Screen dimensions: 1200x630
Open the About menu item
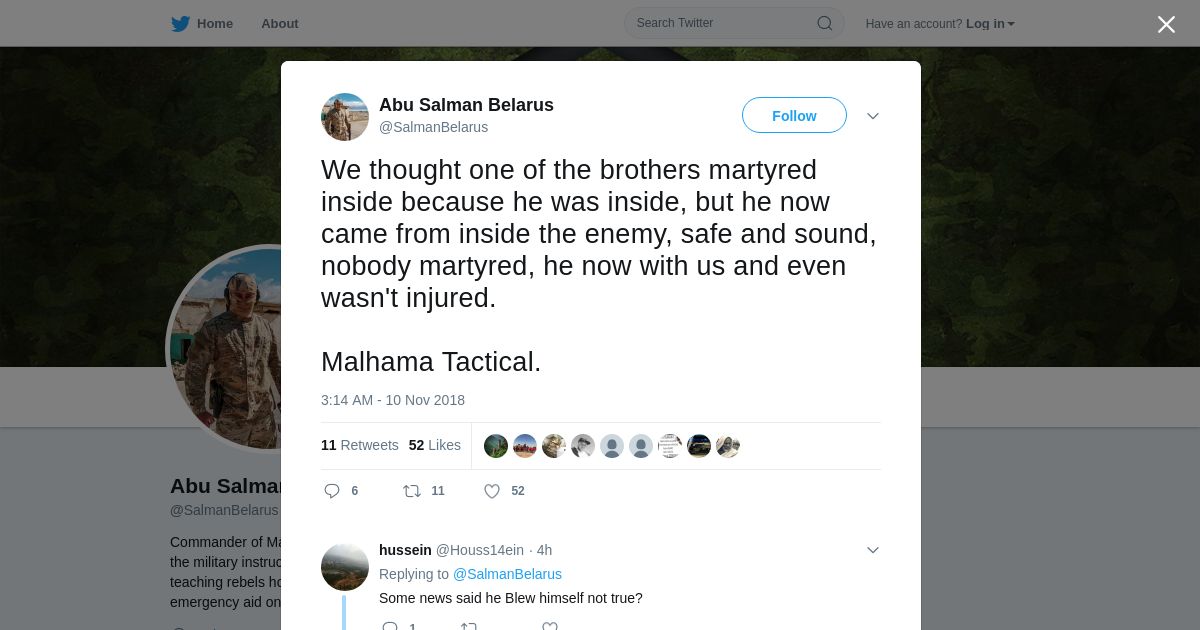(x=280, y=24)
